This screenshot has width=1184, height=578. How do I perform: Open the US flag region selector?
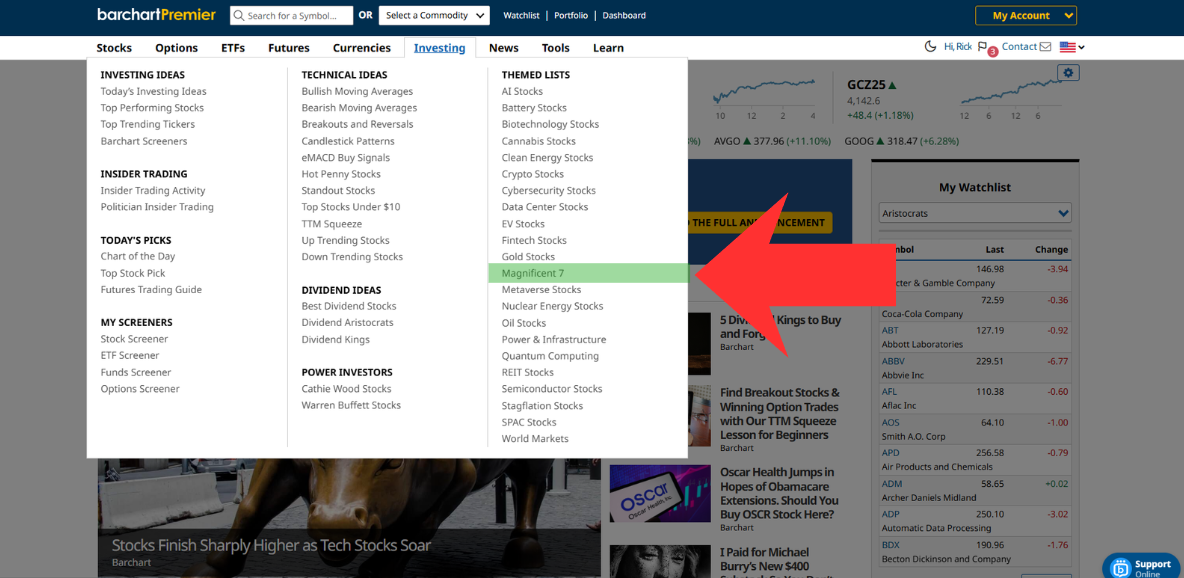click(x=1072, y=47)
